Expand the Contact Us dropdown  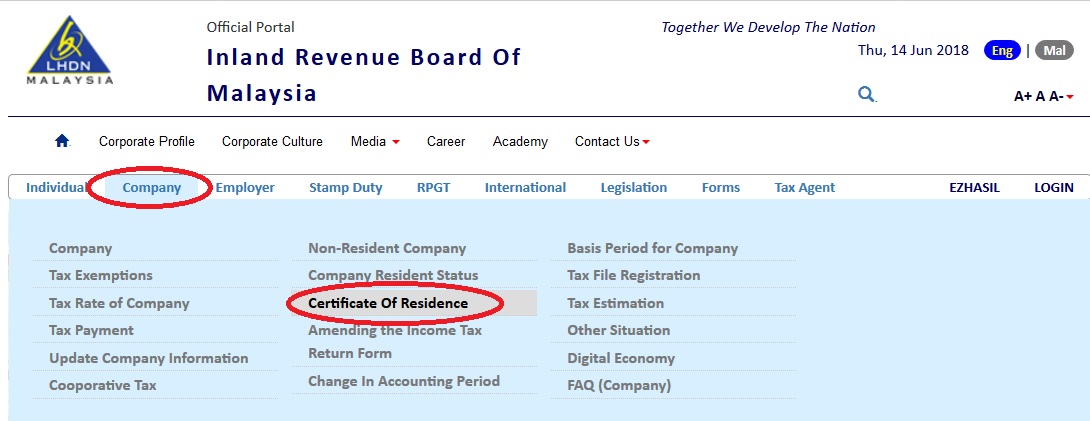pos(612,141)
